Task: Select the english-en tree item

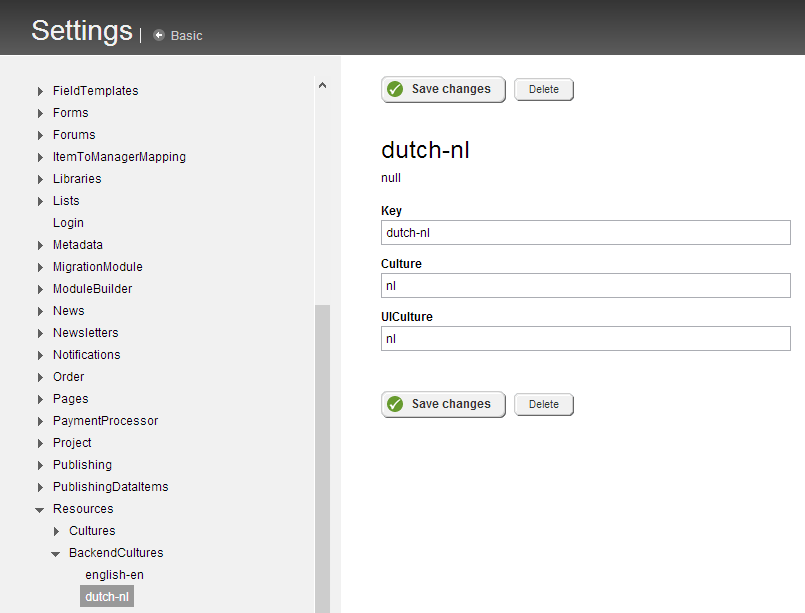Action: tap(114, 574)
